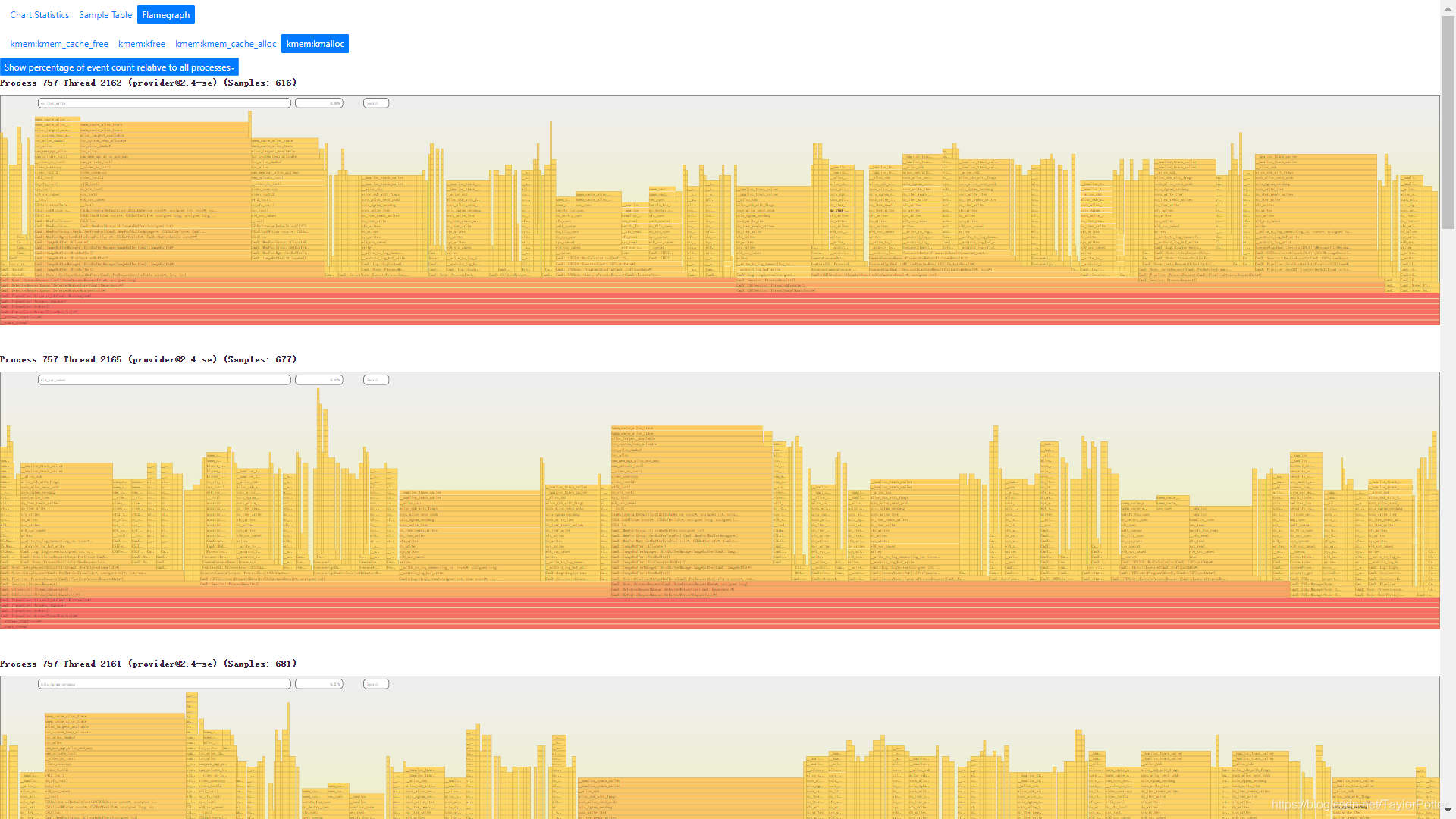
Task: Open the Sample Table tab
Action: (105, 15)
